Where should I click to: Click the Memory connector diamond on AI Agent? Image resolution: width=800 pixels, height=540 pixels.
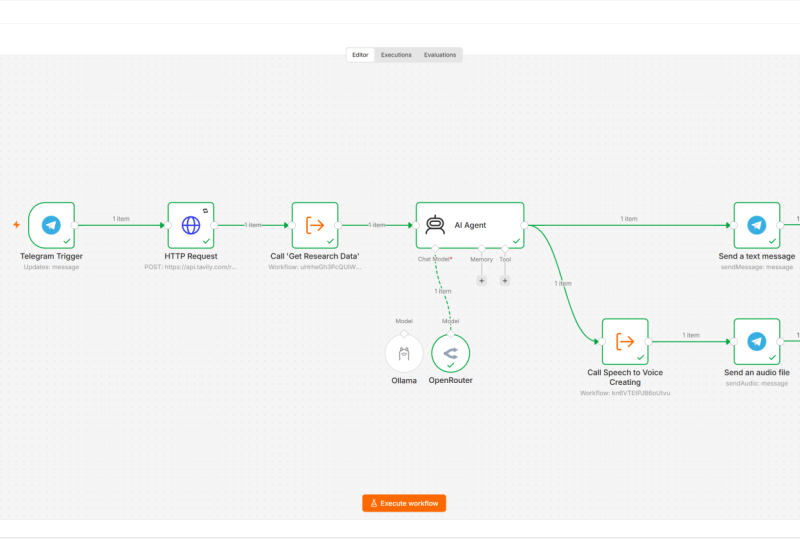point(482,249)
